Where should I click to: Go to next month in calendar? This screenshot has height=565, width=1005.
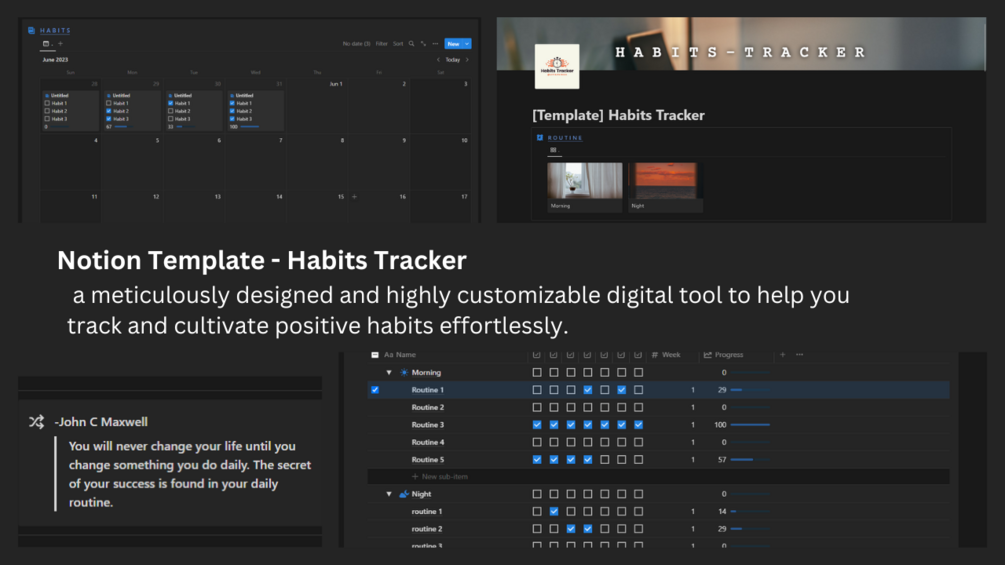pos(467,60)
